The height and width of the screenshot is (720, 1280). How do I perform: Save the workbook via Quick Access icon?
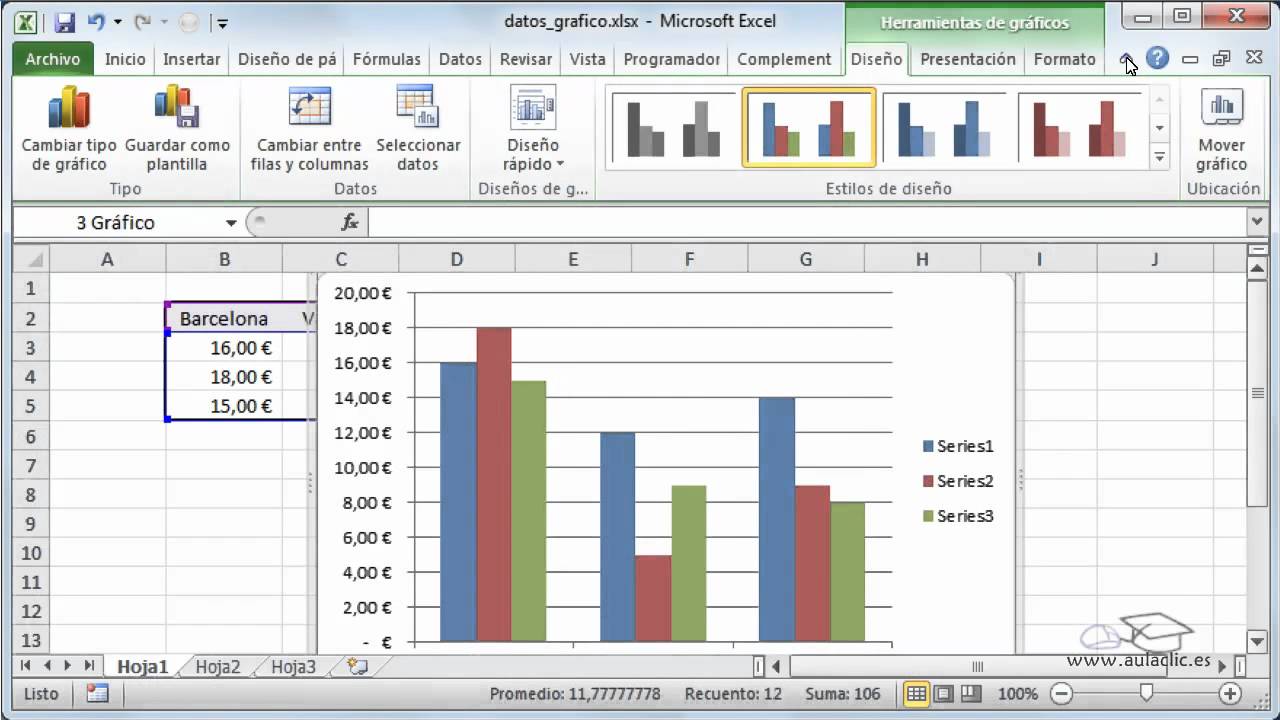click(64, 21)
